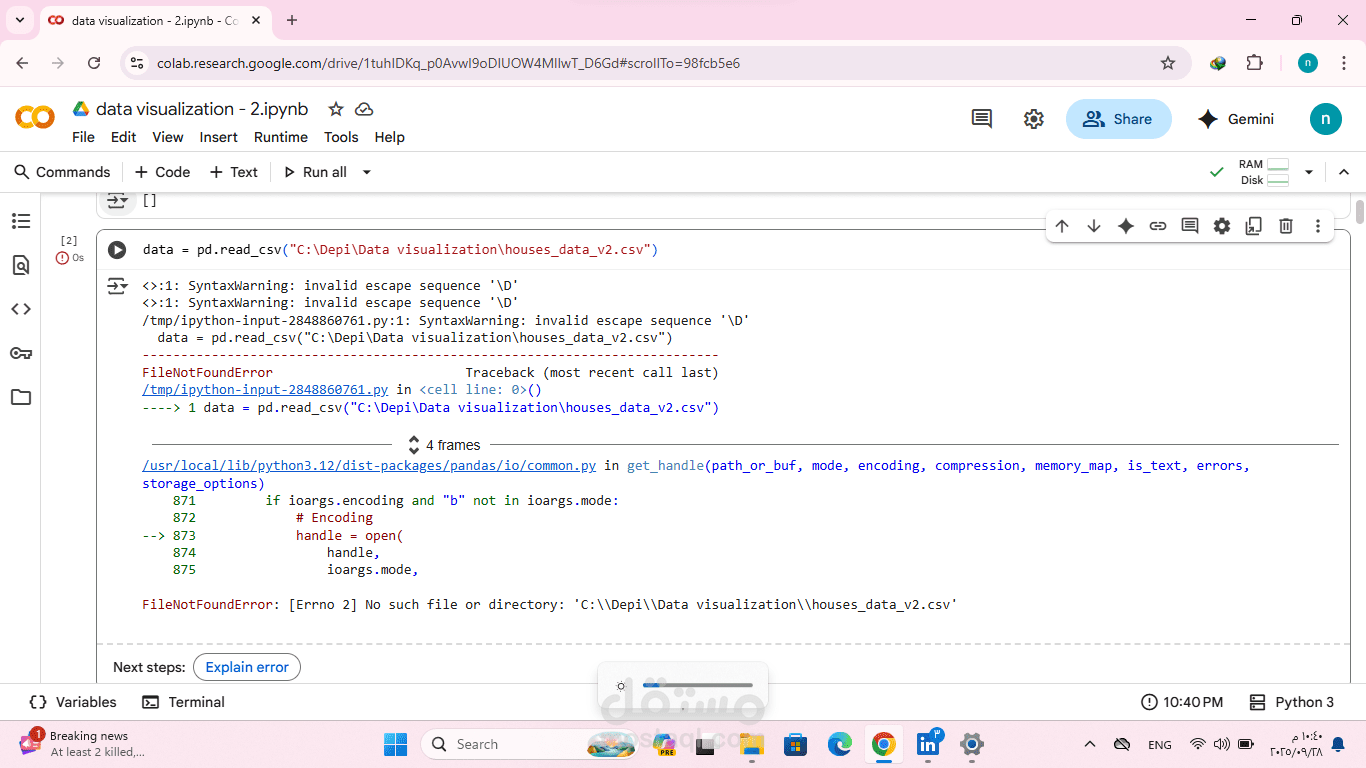Adjust the brightness slider popup
Viewport: 1366px width, 768px height.
(x=698, y=686)
